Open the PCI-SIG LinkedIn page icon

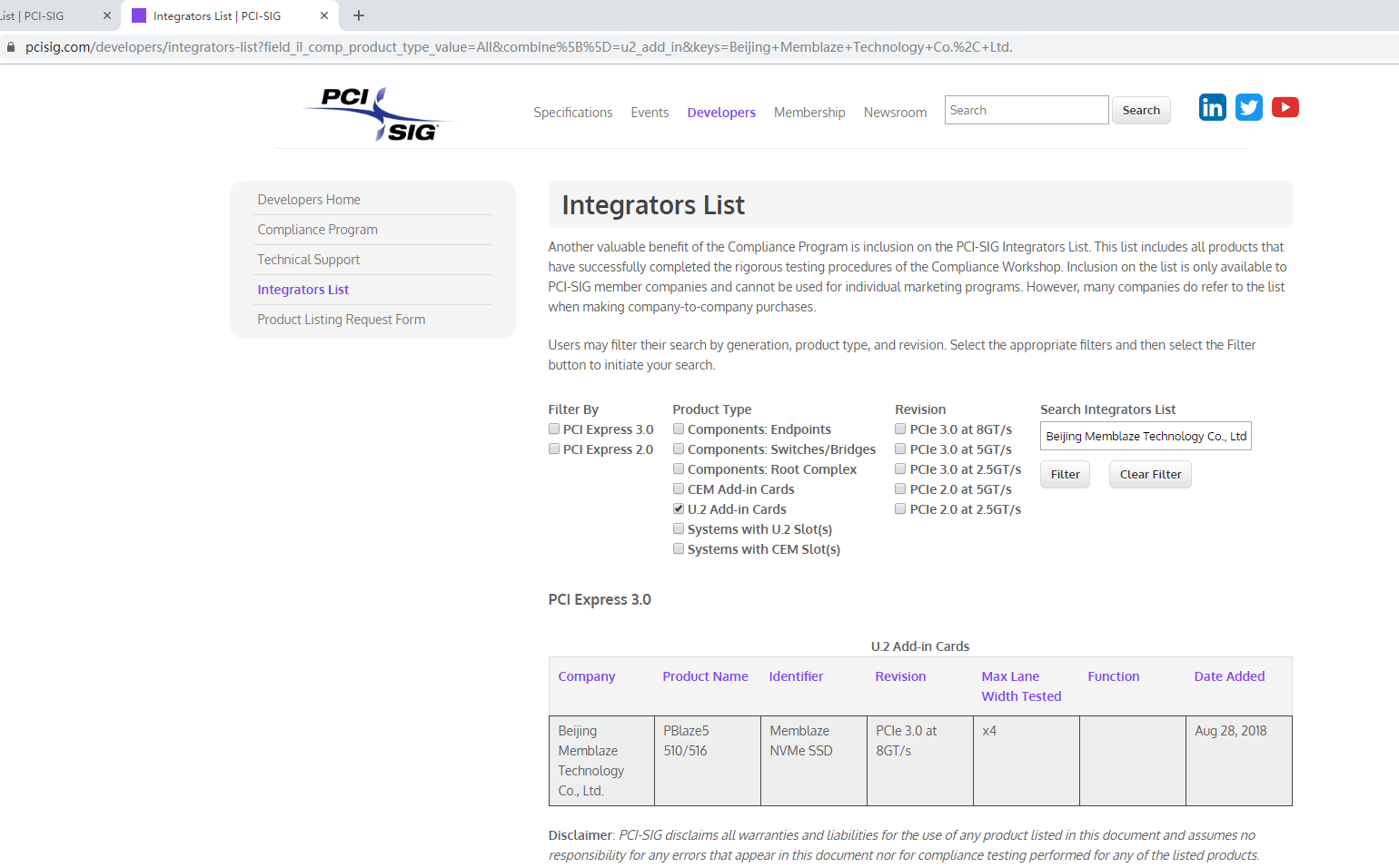coord(1212,107)
